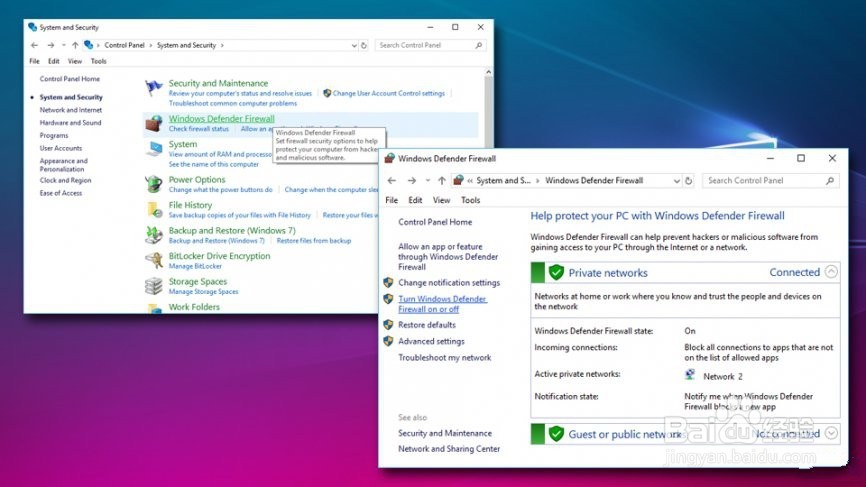Image resolution: width=866 pixels, height=487 pixels.
Task: Open recent locations dropdown in Firewall window
Action: 427,181
